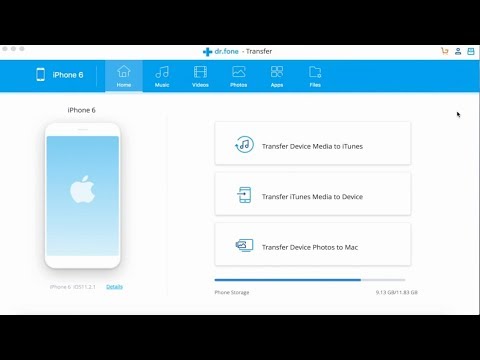The width and height of the screenshot is (480, 360).
Task: Open the Home tab
Action: point(124,76)
